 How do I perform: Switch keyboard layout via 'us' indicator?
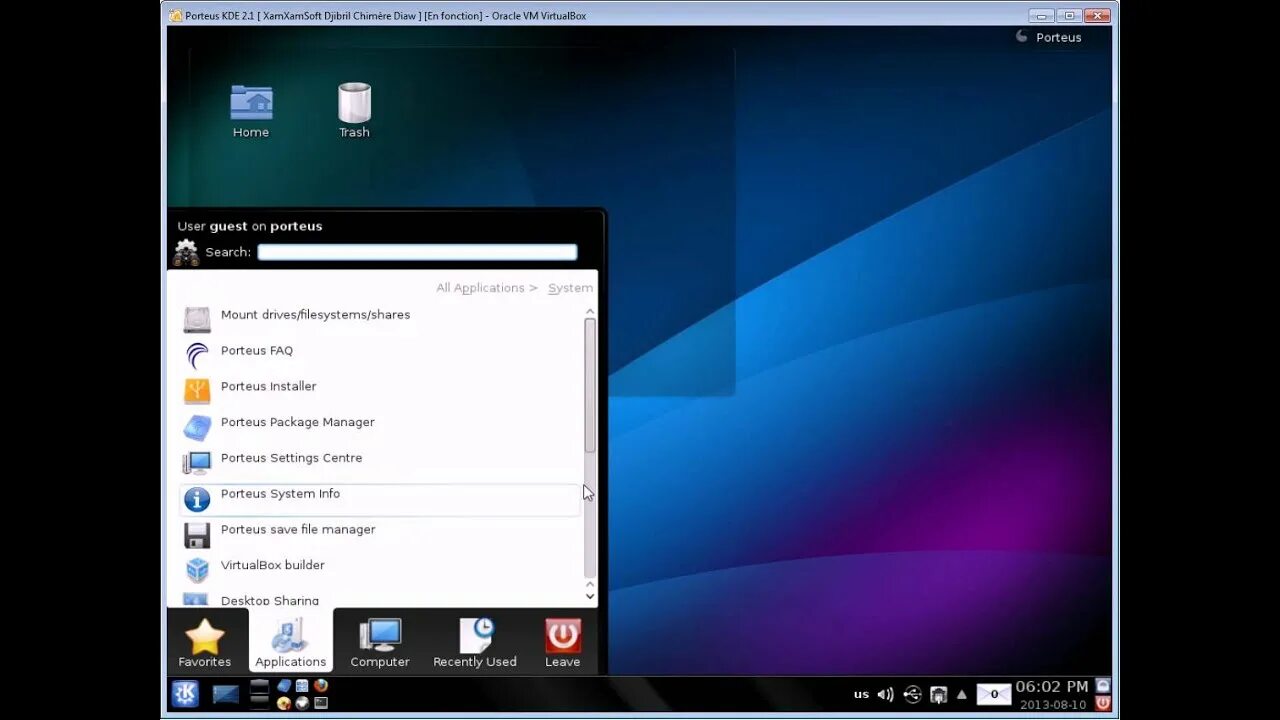(861, 694)
